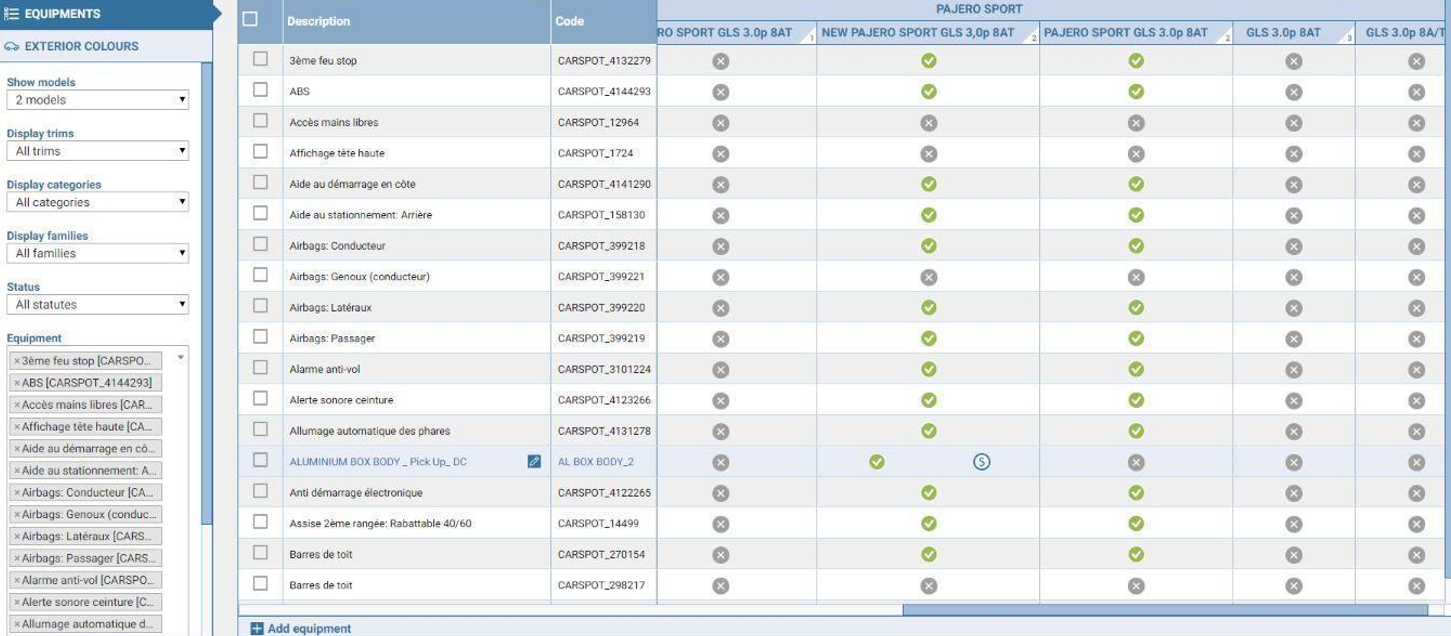Image resolution: width=1451 pixels, height=636 pixels.
Task: Click grey X for Airbags: Latéraux in GLS 3.0p 8AT column
Action: [x=1293, y=308]
